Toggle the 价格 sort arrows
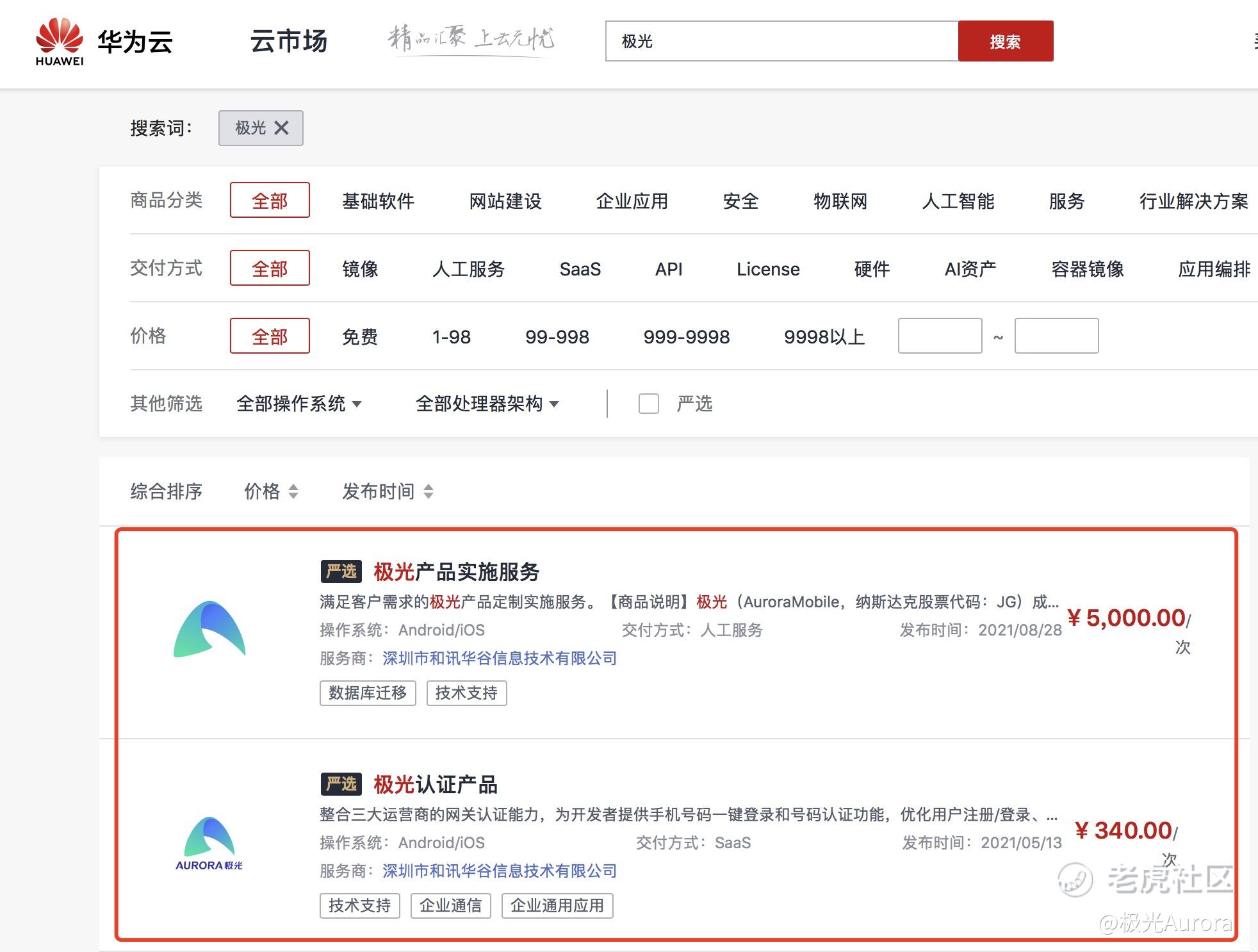1258x952 pixels. pos(293,491)
